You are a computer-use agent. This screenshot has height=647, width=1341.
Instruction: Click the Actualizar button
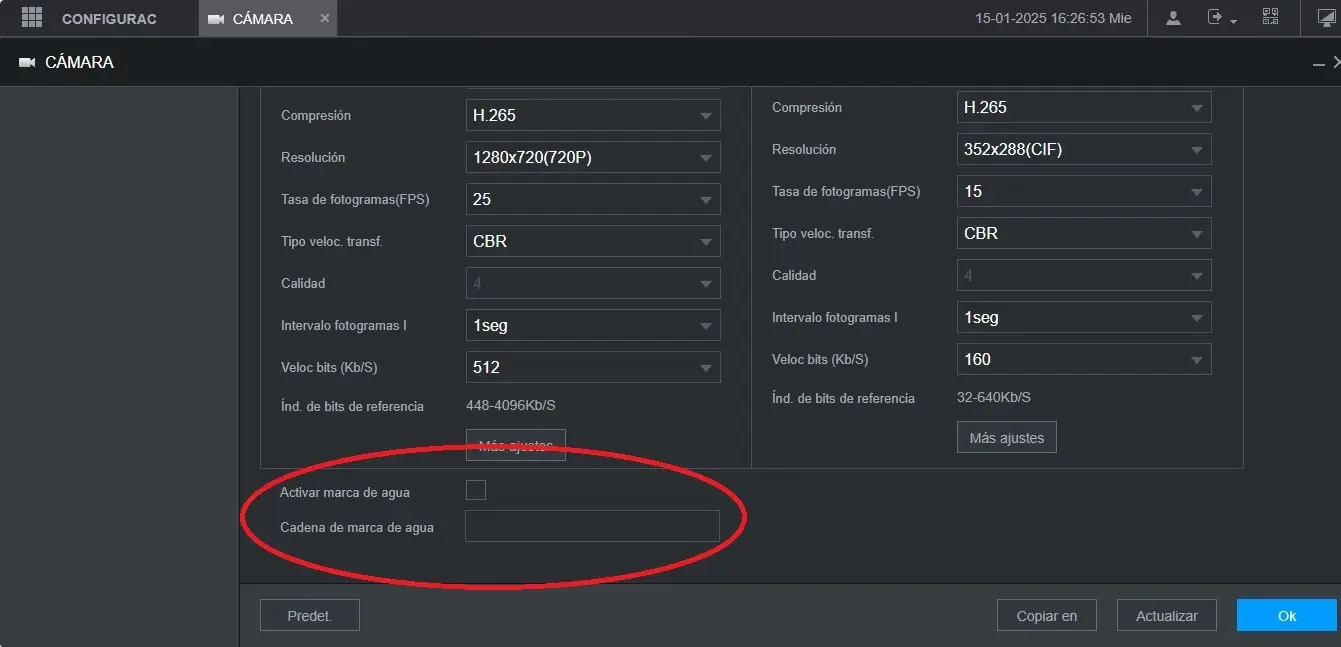point(1167,616)
